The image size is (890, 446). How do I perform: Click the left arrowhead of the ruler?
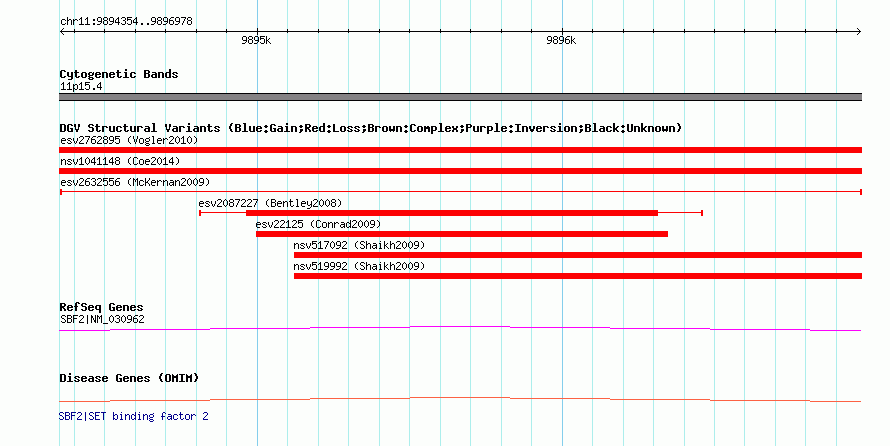(x=62, y=32)
